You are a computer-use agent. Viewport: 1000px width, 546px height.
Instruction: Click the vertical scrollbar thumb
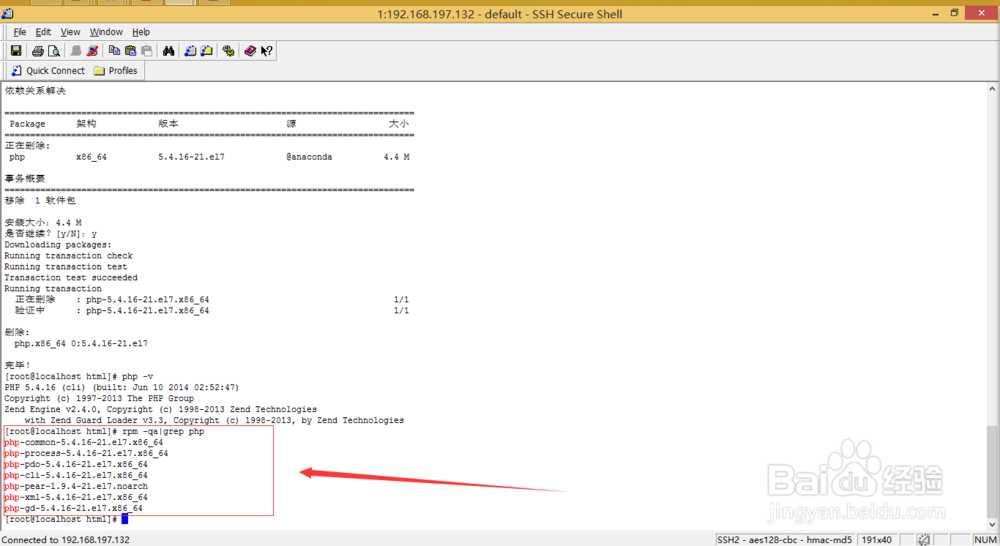tap(992, 471)
